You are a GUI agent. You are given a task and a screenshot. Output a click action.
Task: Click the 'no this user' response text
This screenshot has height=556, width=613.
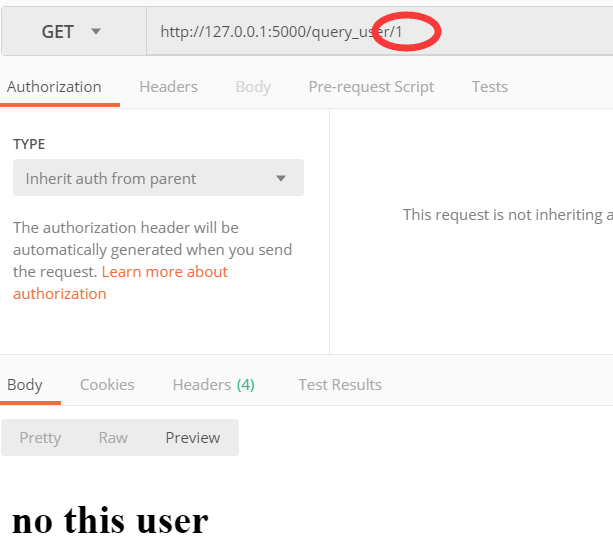coord(110,520)
